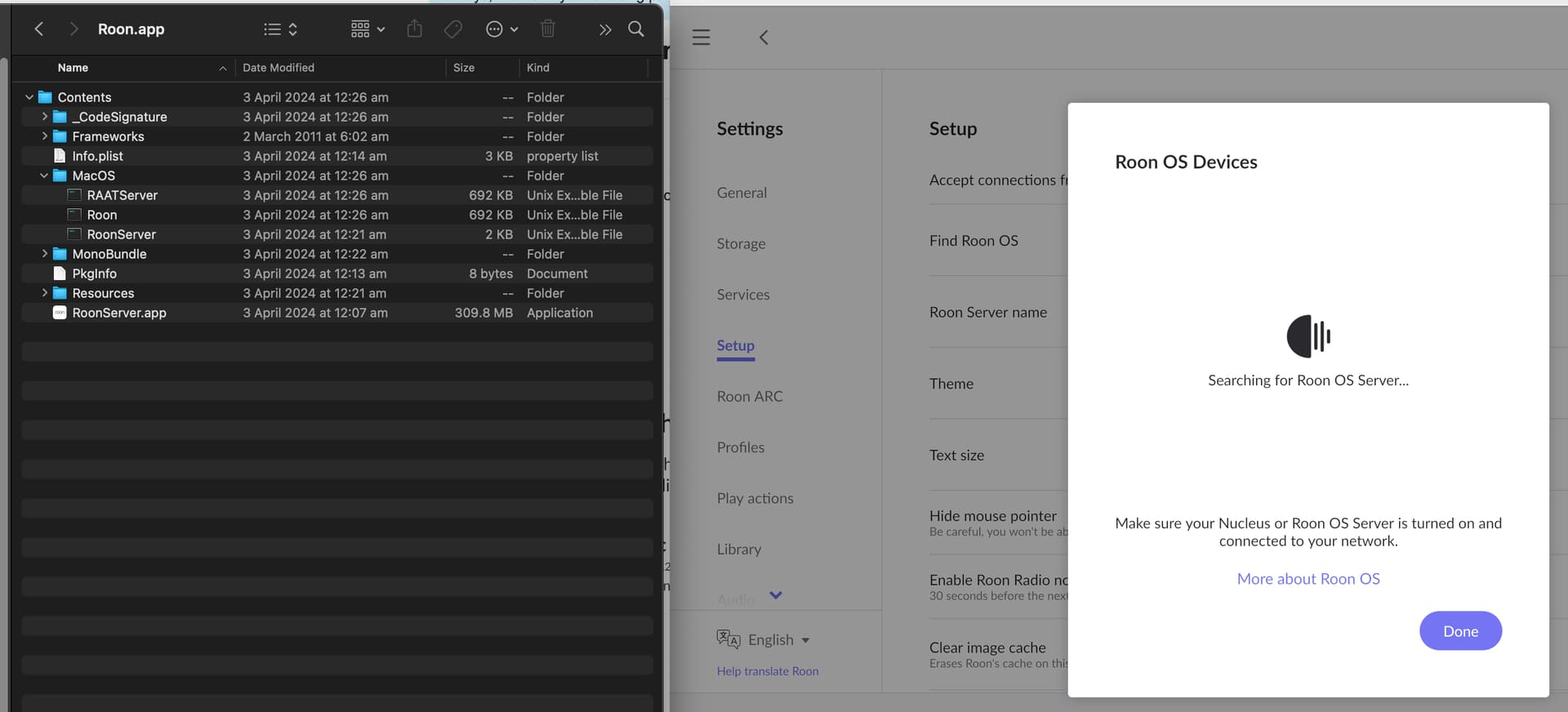The height and width of the screenshot is (712, 1568).
Task: Select the Contents folder icon
Action: [45, 97]
